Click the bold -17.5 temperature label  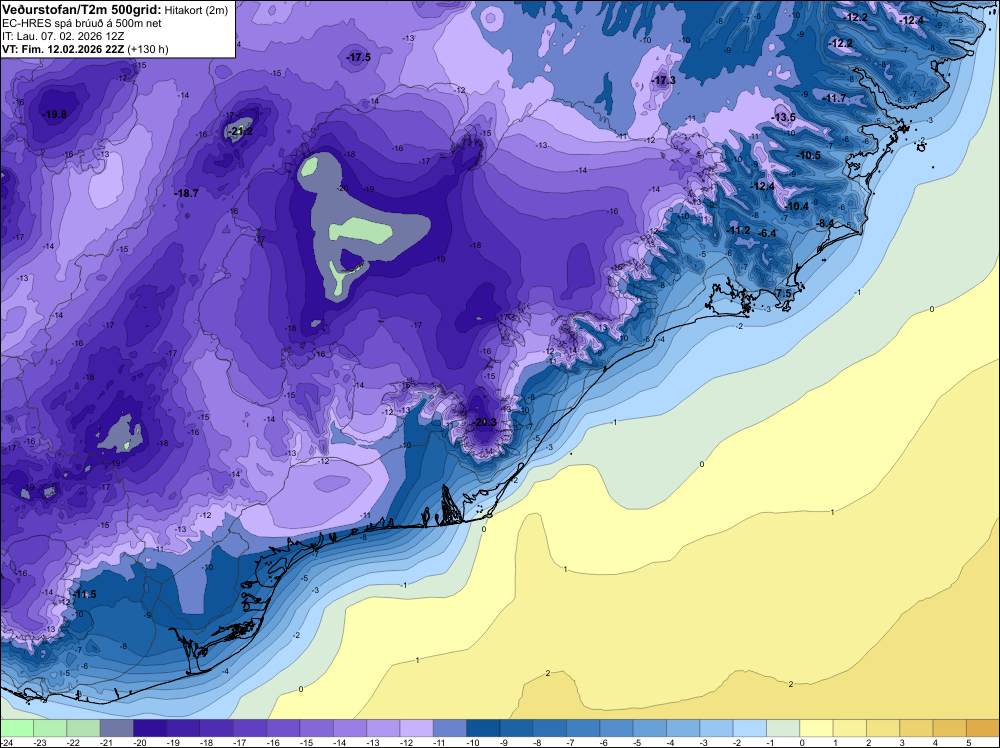358,57
